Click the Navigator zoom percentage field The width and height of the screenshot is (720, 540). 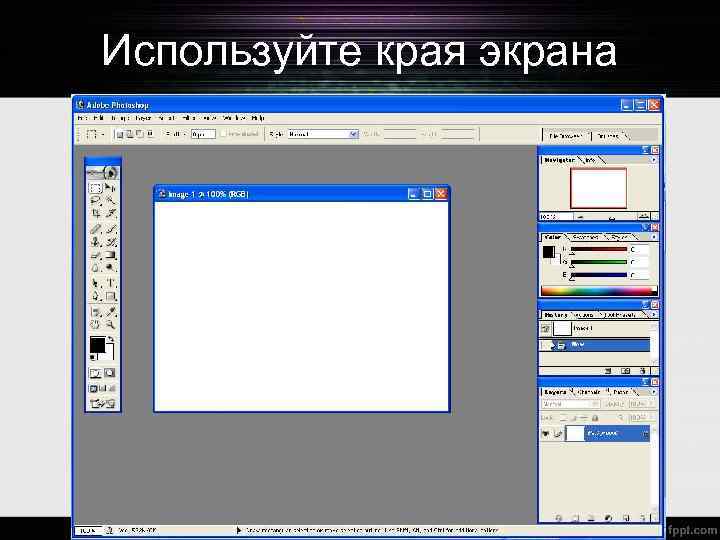click(556, 217)
